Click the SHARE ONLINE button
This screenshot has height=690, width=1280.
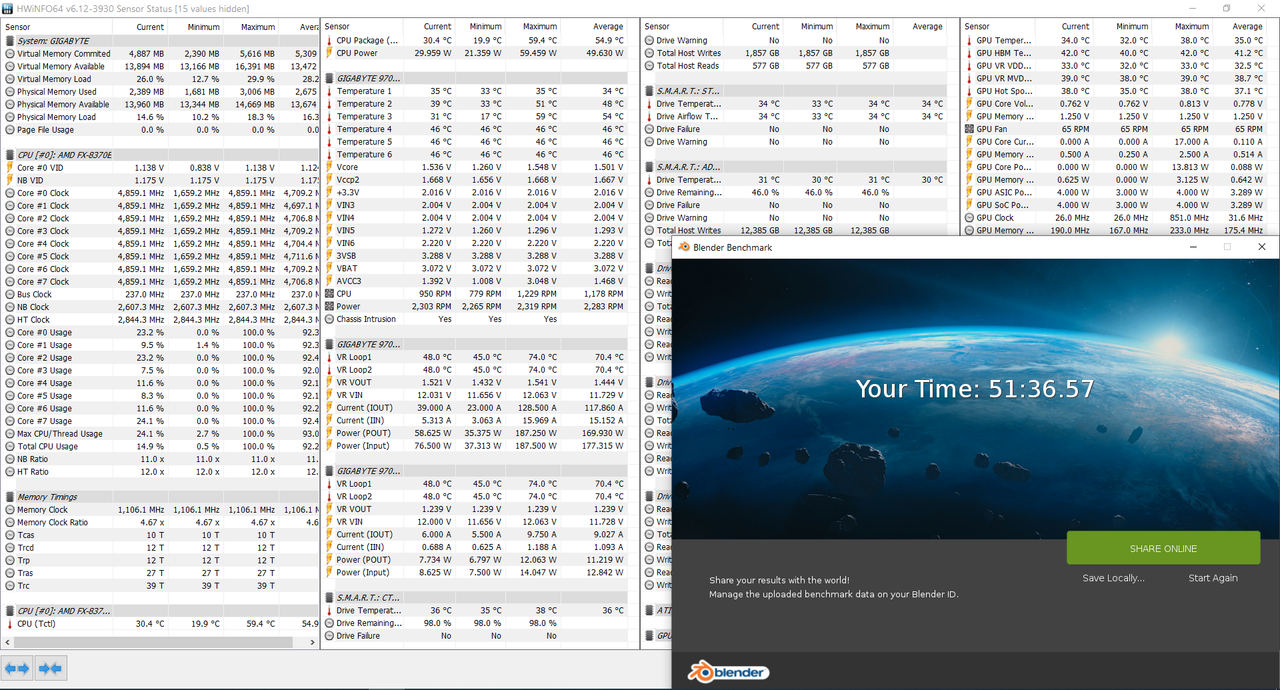click(x=1163, y=548)
